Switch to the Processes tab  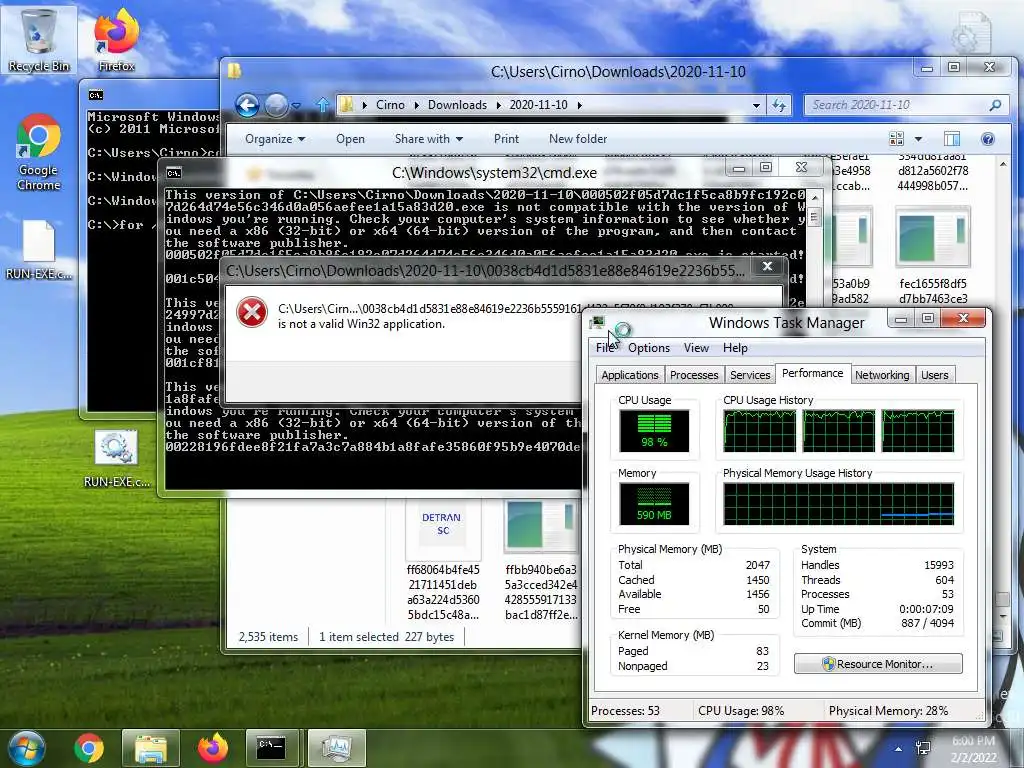694,375
